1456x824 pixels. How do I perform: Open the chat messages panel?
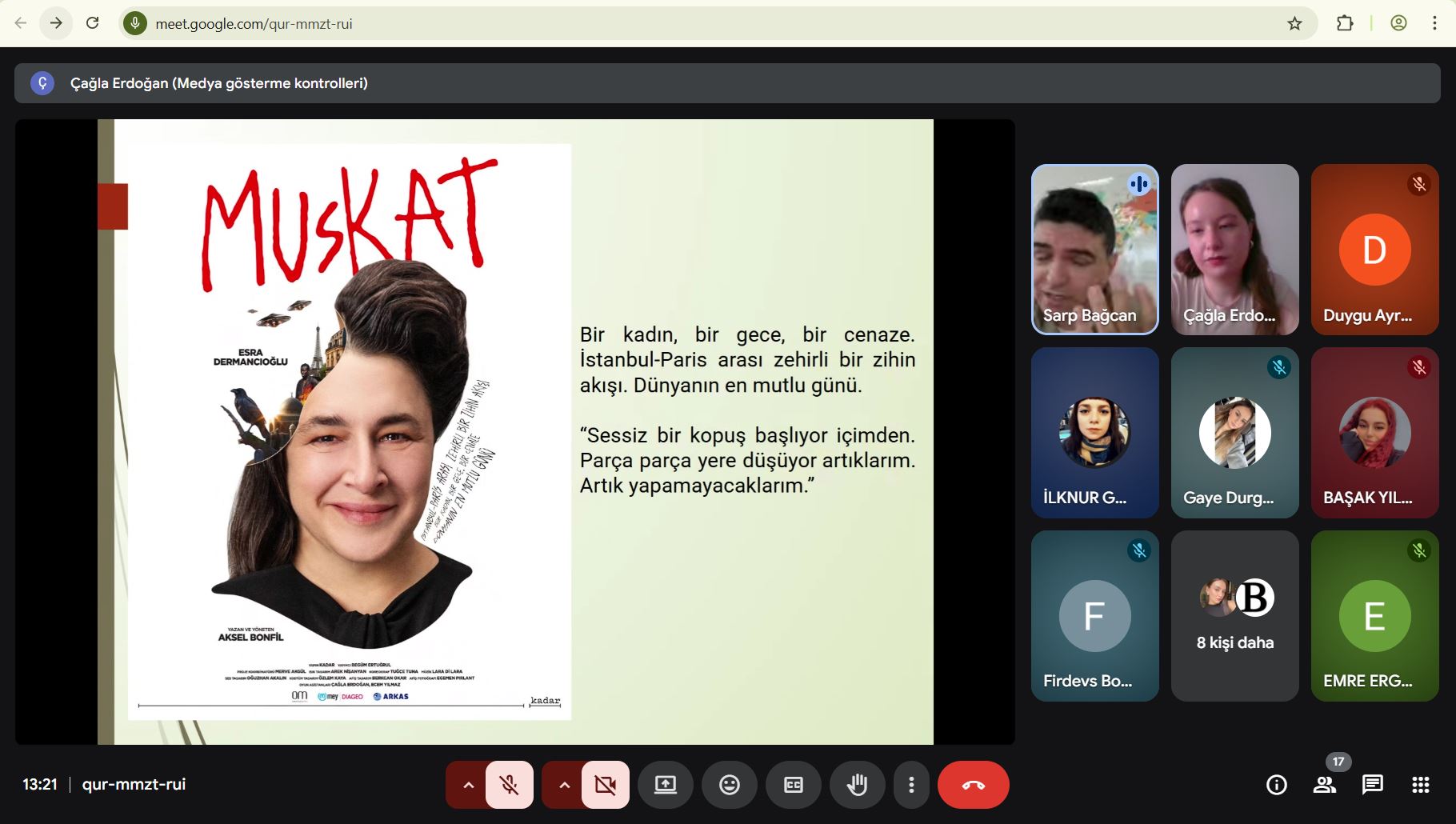click(1373, 785)
